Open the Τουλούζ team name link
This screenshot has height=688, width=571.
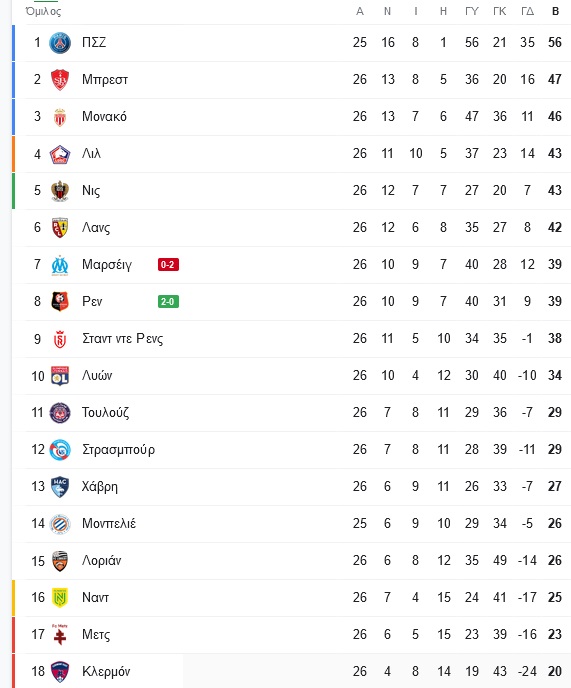(x=105, y=412)
